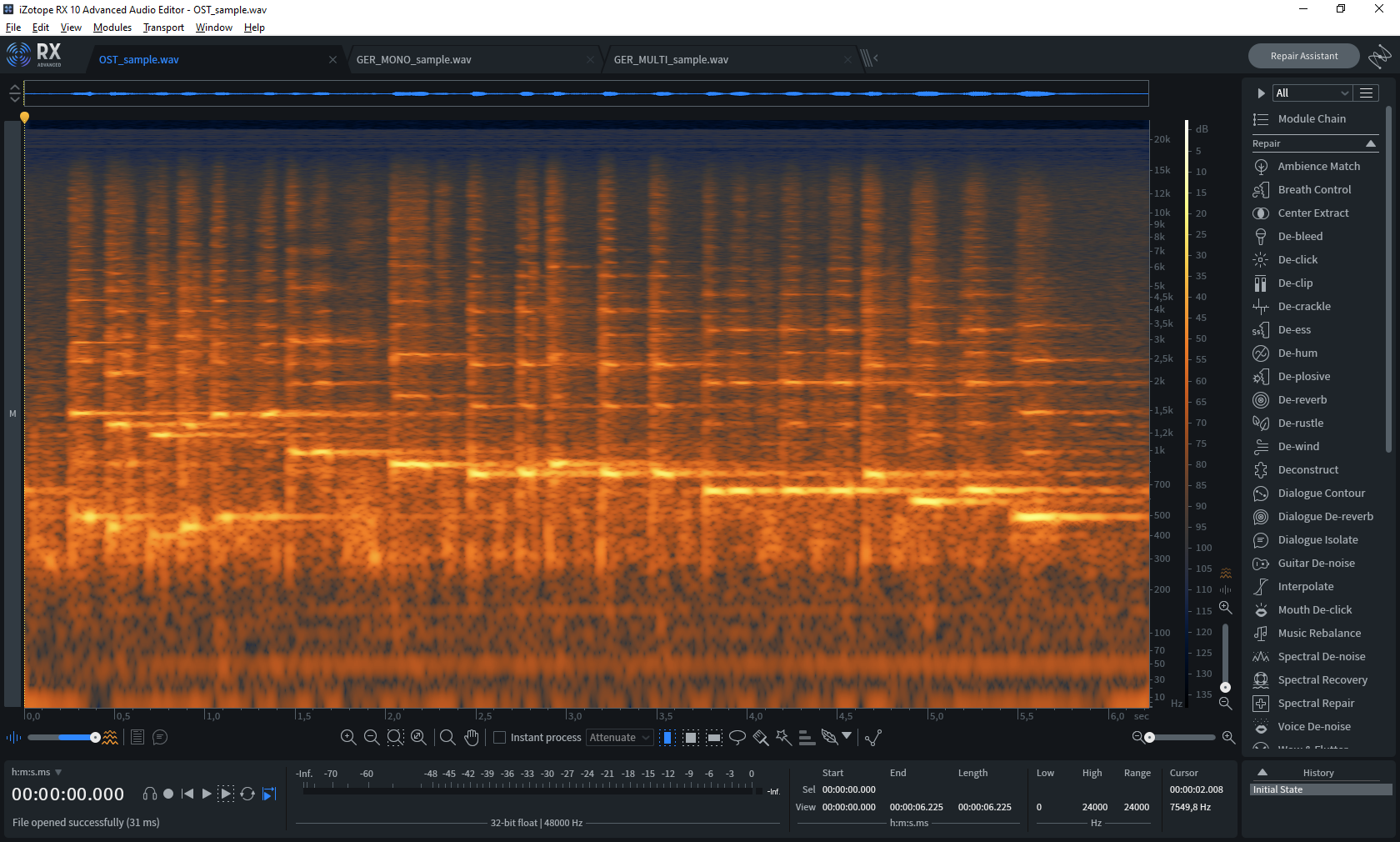Open the Attenuate instant process dropdown
The height and width of the screenshot is (842, 1400).
click(x=620, y=737)
